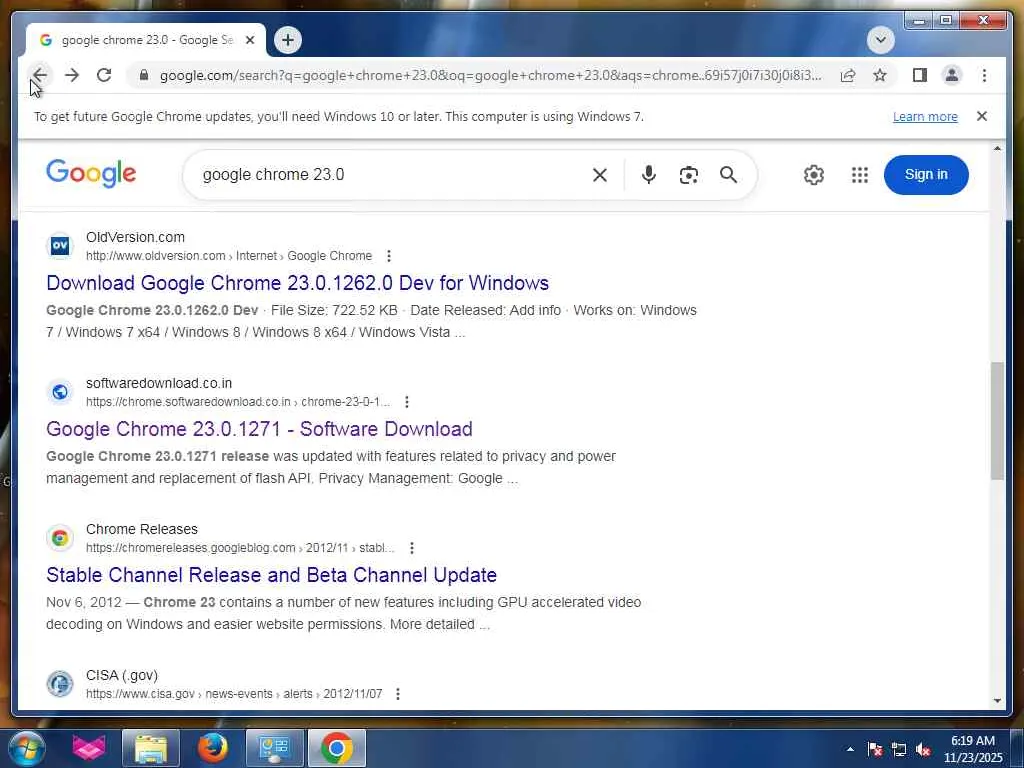1024x768 pixels.
Task: Click the 'CISA (.gov)' source name
Action: [x=121, y=675]
